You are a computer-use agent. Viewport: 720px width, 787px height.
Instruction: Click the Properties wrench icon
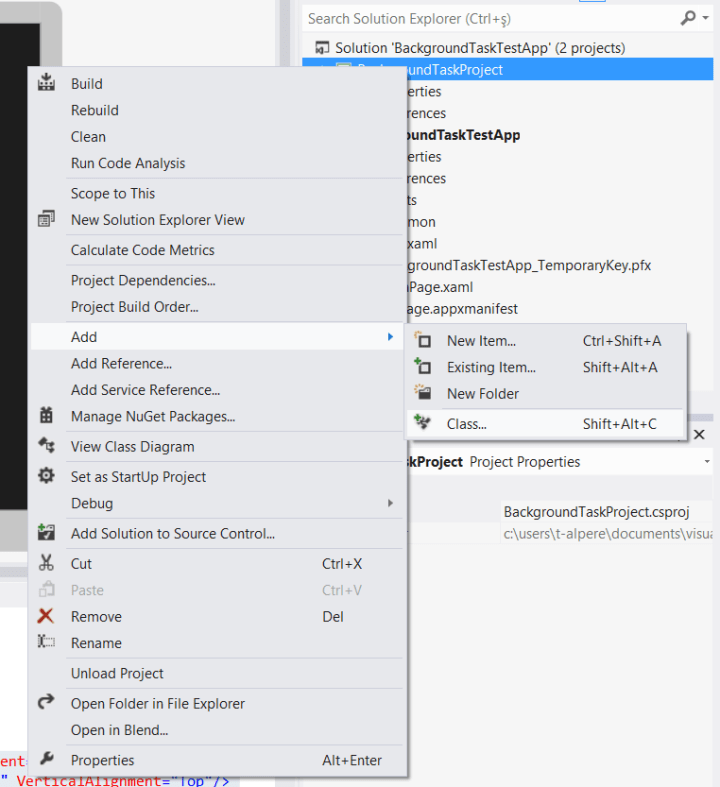click(x=46, y=760)
